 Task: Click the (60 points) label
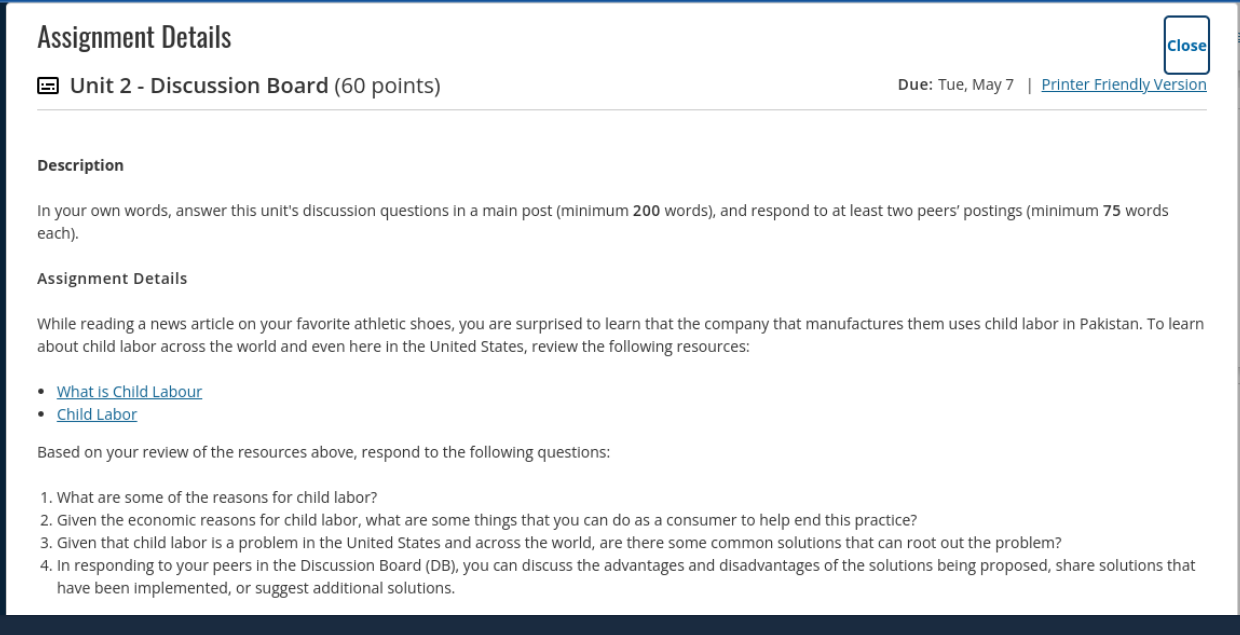[x=387, y=86]
